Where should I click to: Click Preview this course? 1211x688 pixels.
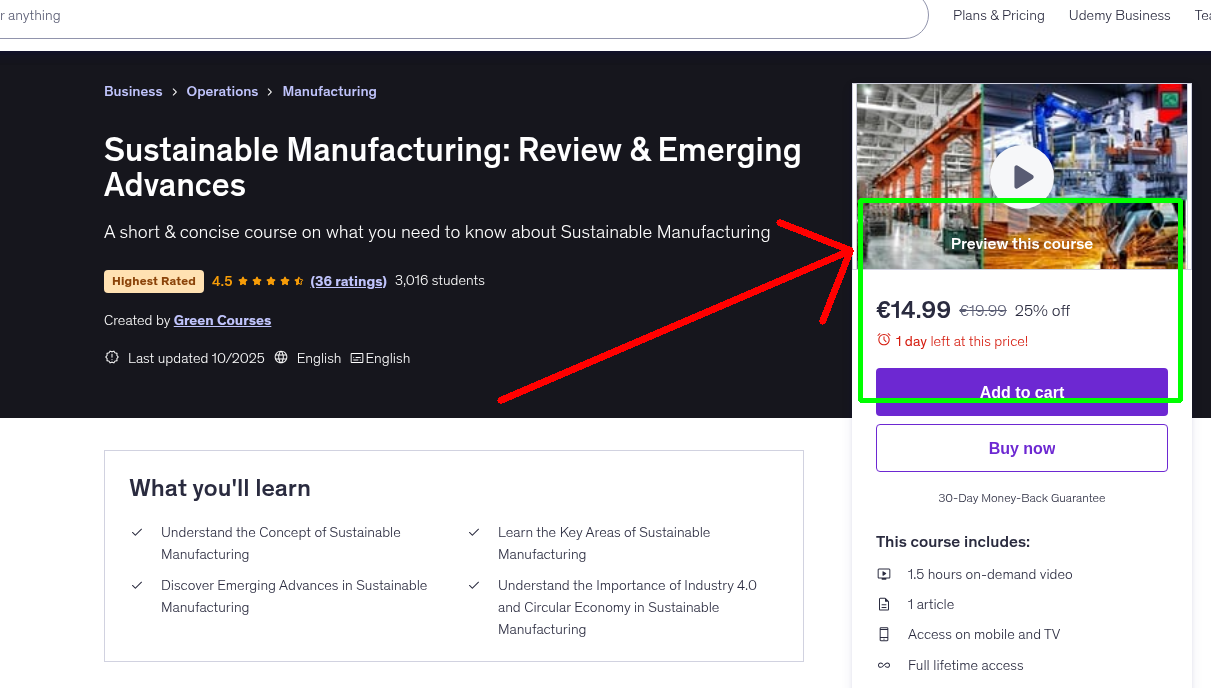point(1021,243)
